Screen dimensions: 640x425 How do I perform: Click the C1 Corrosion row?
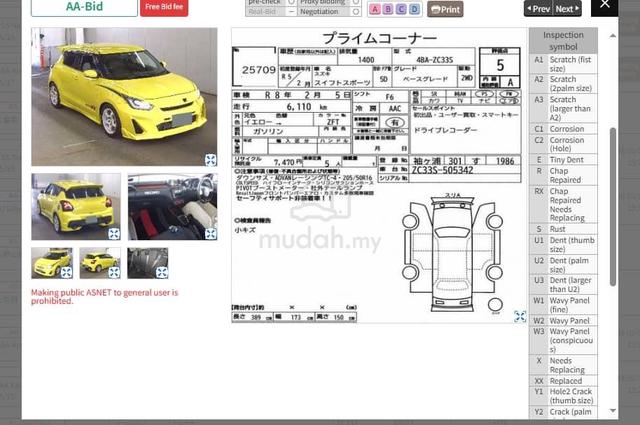coord(563,129)
